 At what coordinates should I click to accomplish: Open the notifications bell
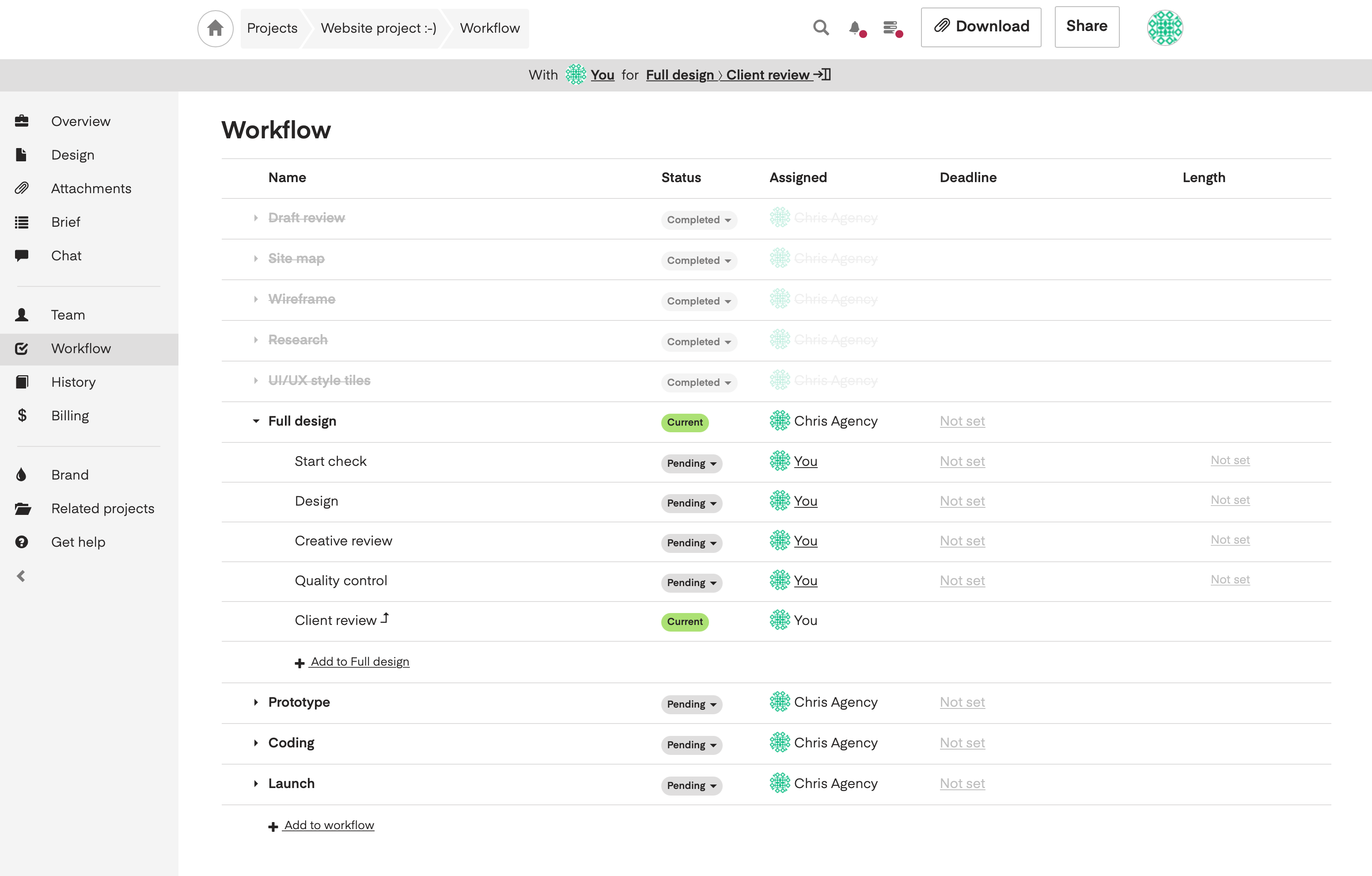pyautogui.click(x=855, y=27)
